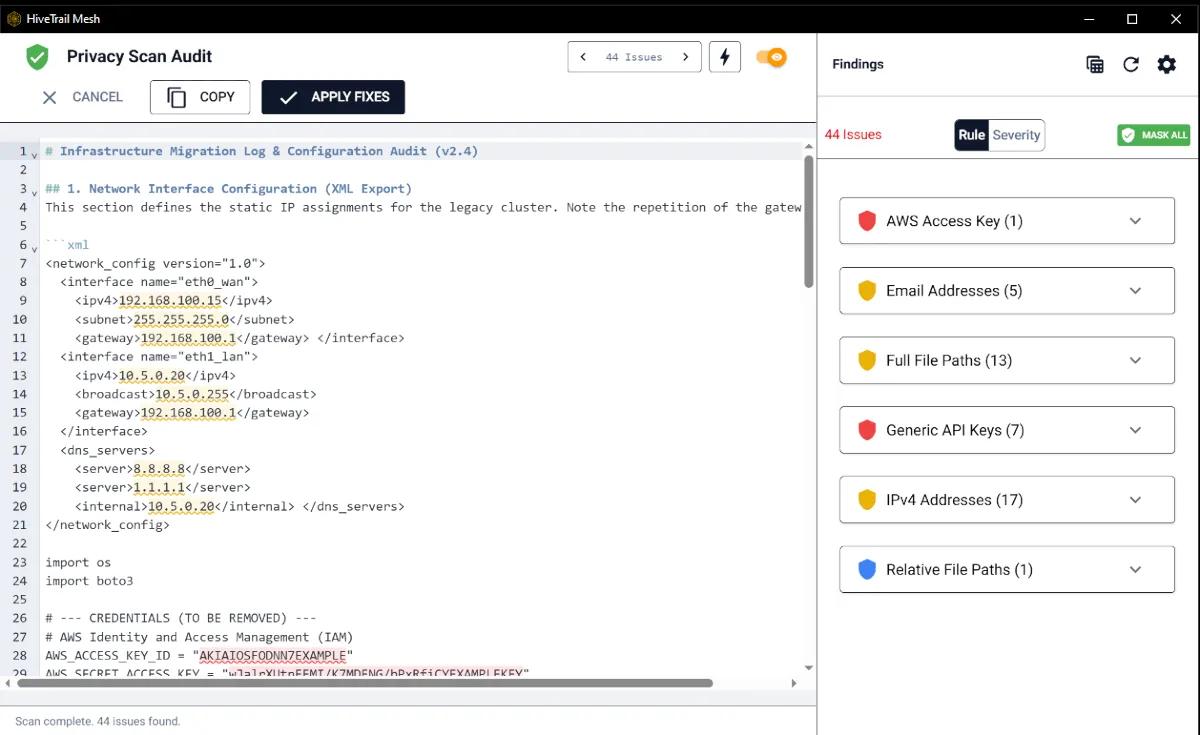Viewport: 1200px width, 735px height.
Task: Click flagged internal IP on line 20
Action: click(x=181, y=506)
